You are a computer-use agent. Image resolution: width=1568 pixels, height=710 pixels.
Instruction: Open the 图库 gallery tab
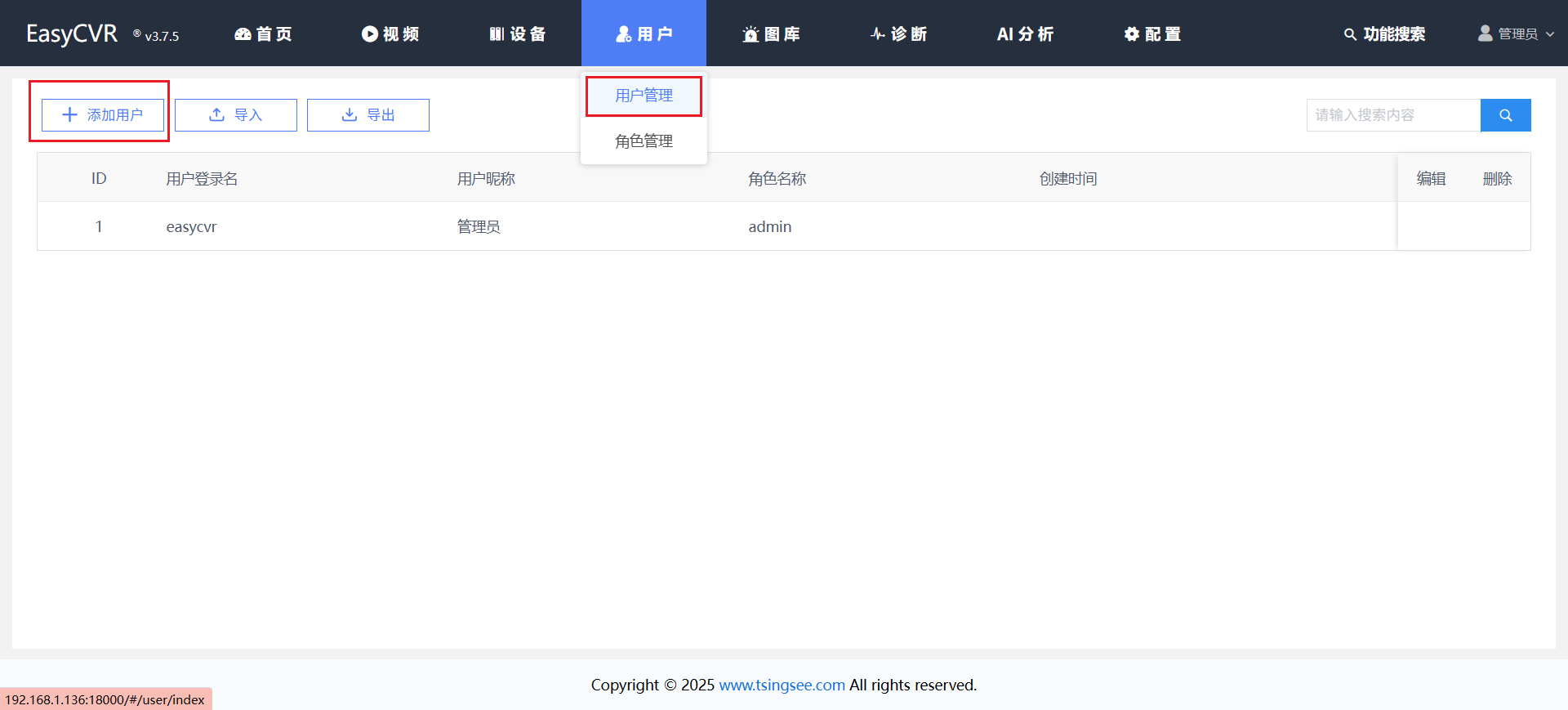click(771, 33)
